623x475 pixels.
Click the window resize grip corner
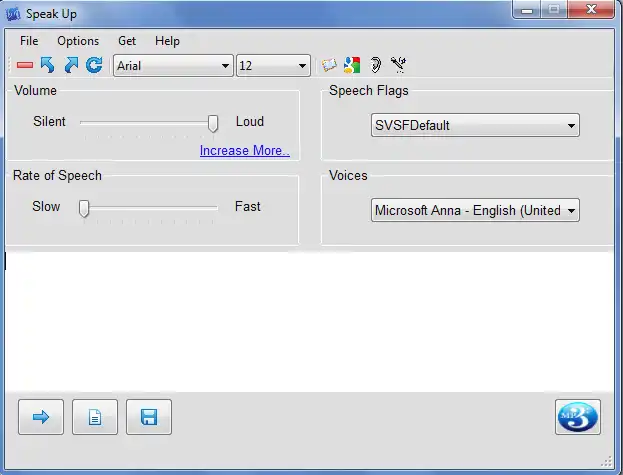click(607, 461)
